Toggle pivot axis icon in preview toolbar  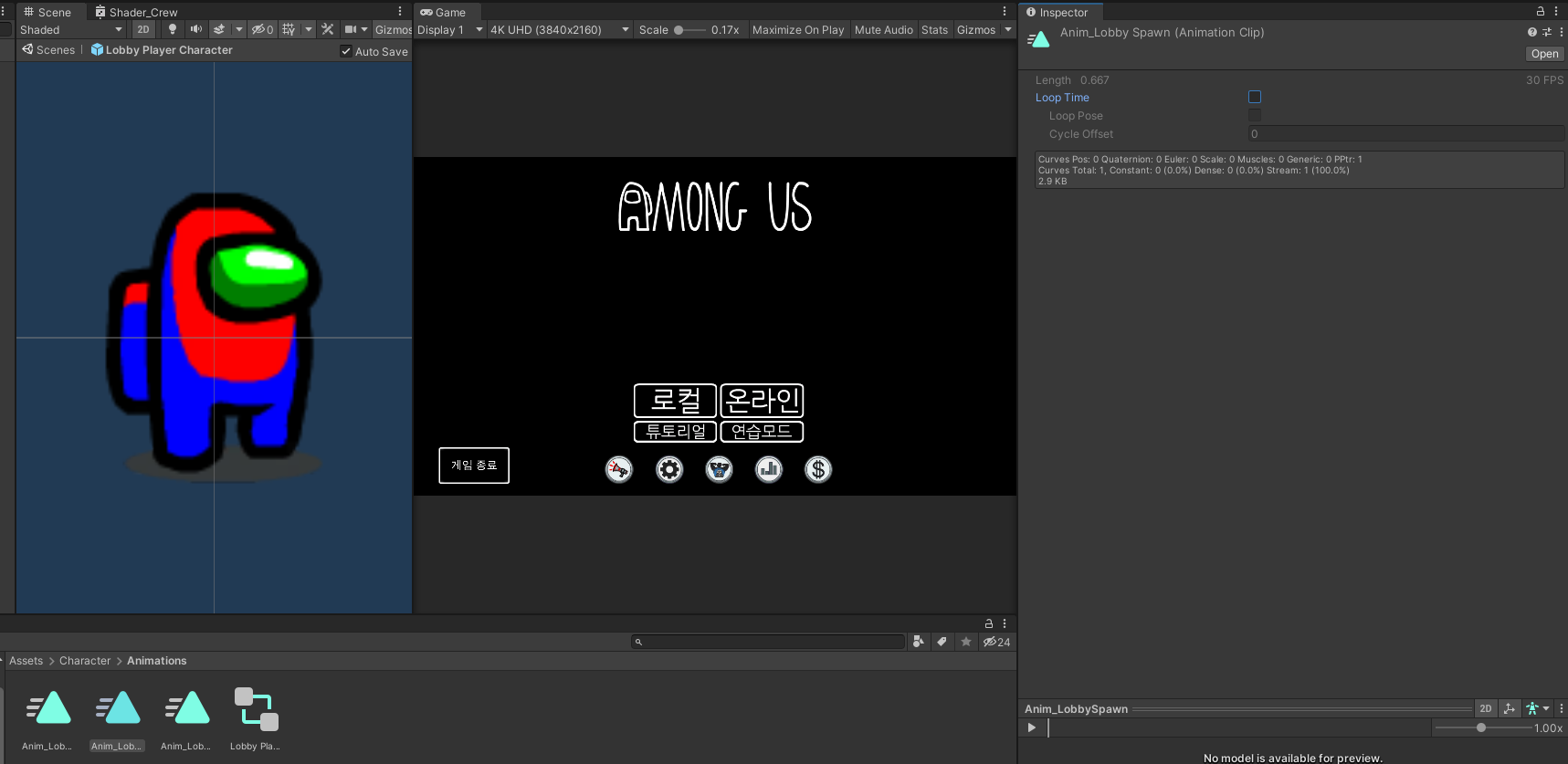1510,708
